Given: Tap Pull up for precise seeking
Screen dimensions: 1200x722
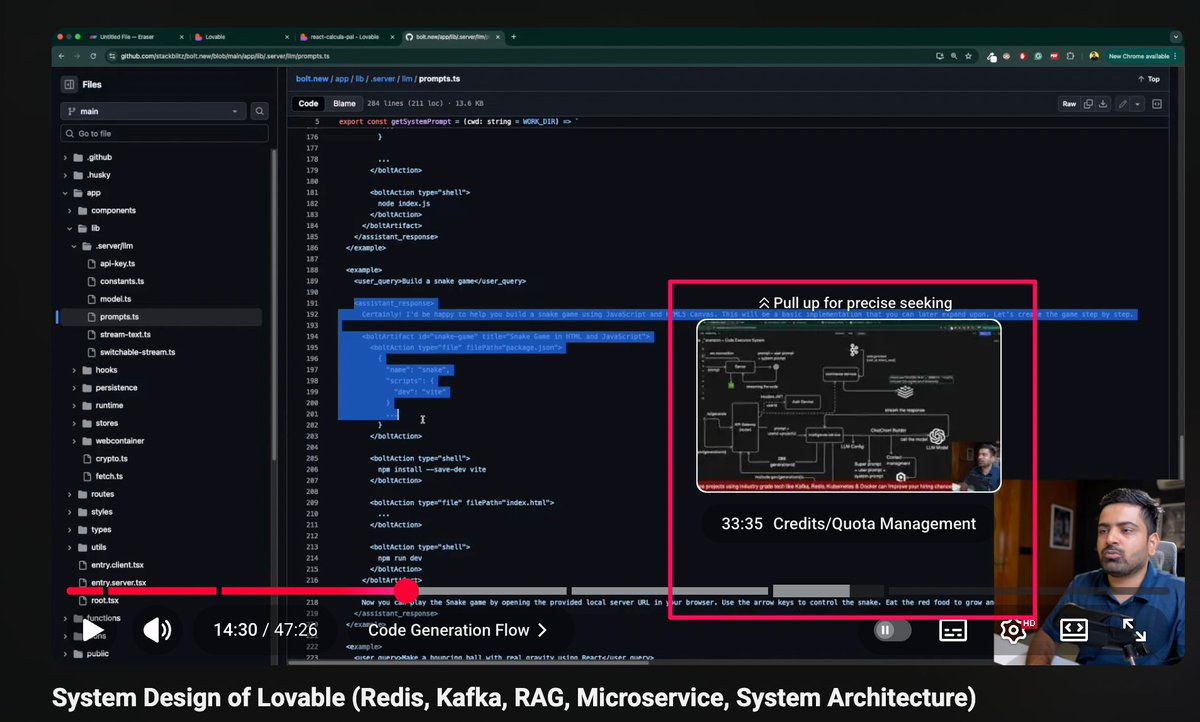Looking at the screenshot, I should [855, 302].
